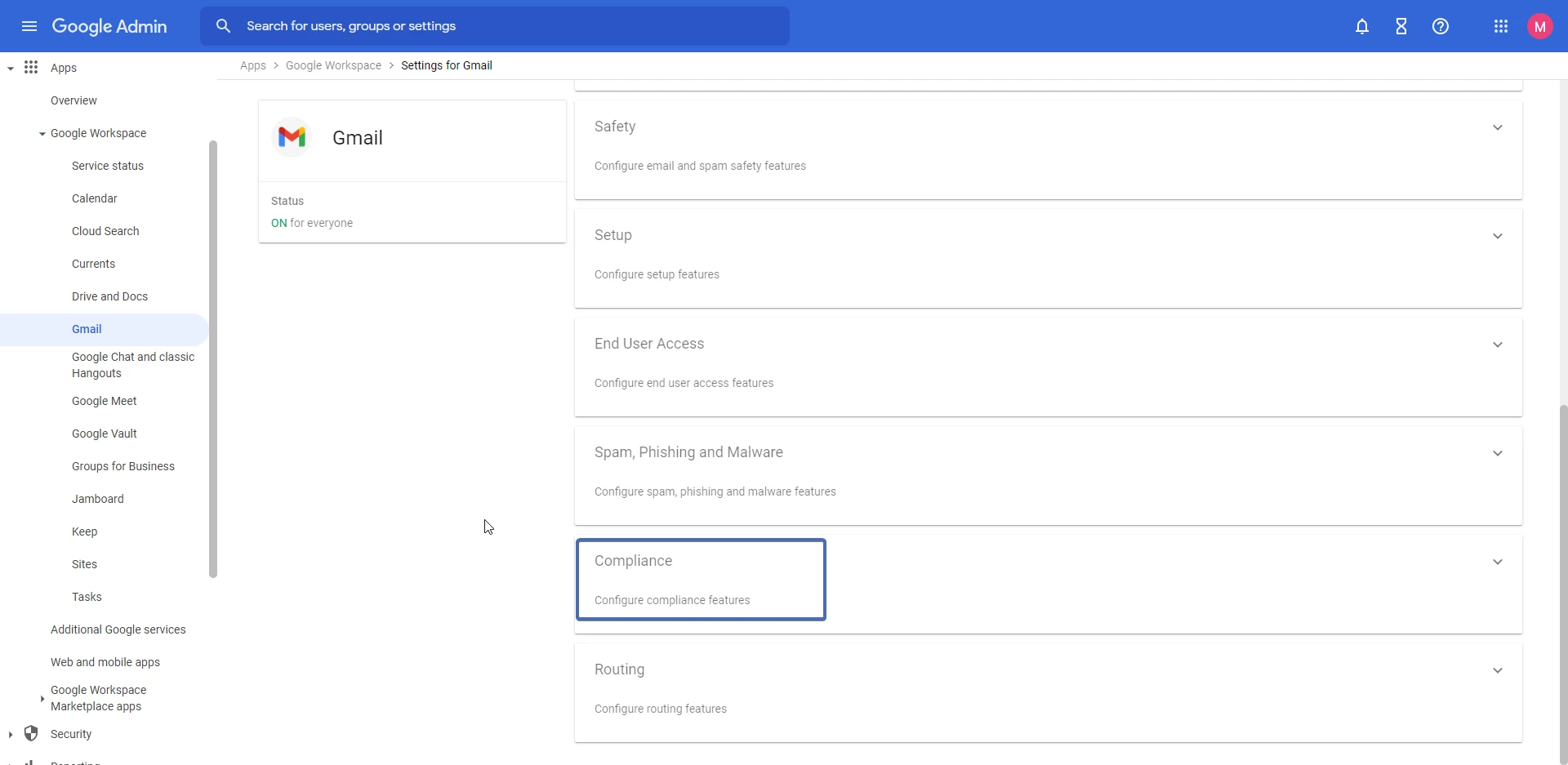
Task: Click the notifications bell icon
Action: click(x=1361, y=26)
